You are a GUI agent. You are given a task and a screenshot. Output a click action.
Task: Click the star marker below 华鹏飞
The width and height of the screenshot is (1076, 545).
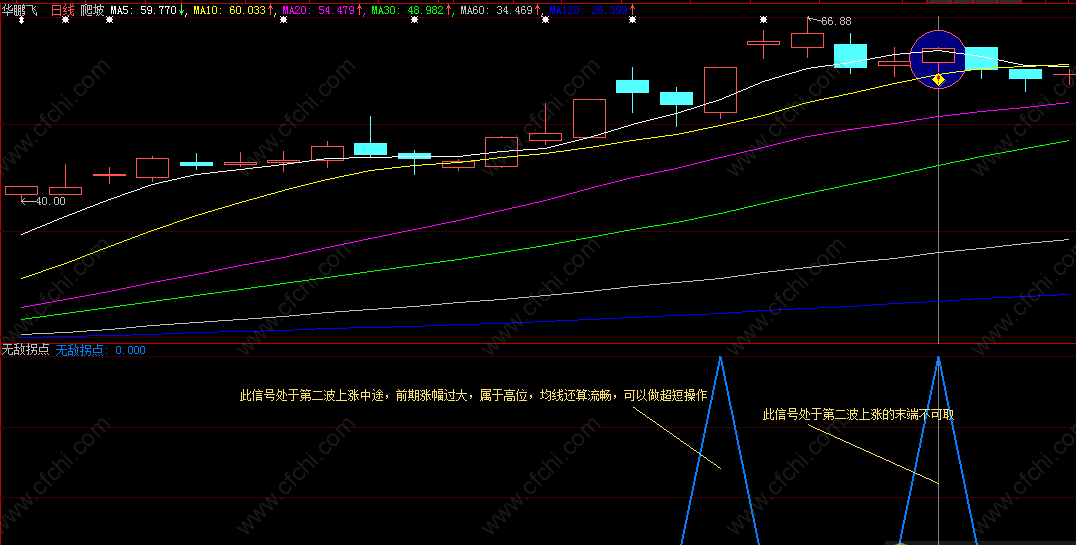21,20
